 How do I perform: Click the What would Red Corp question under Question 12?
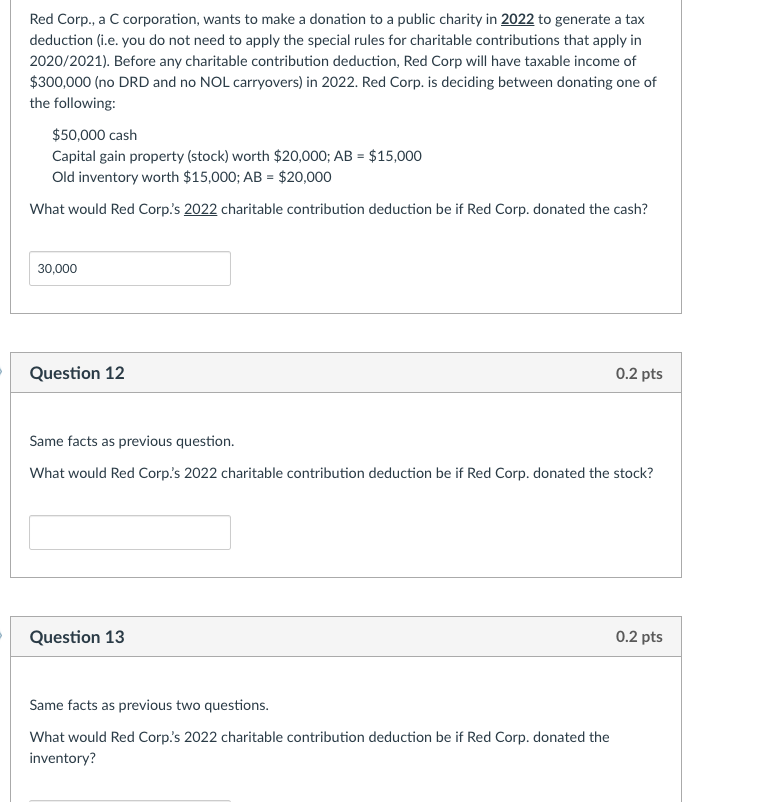[x=341, y=473]
